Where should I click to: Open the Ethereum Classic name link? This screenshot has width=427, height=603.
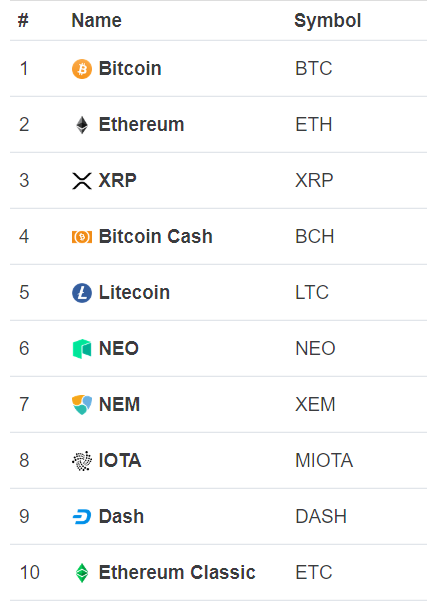click(x=177, y=572)
